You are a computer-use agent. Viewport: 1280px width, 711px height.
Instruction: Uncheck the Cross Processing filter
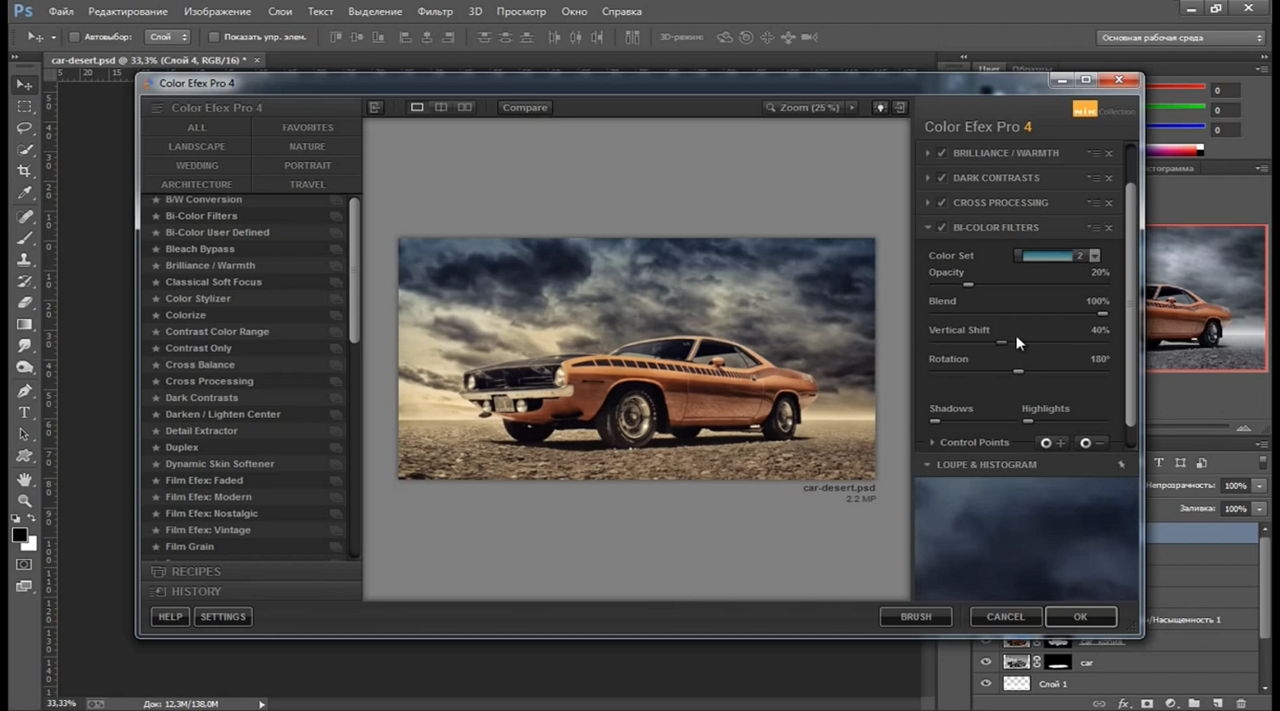[942, 203]
